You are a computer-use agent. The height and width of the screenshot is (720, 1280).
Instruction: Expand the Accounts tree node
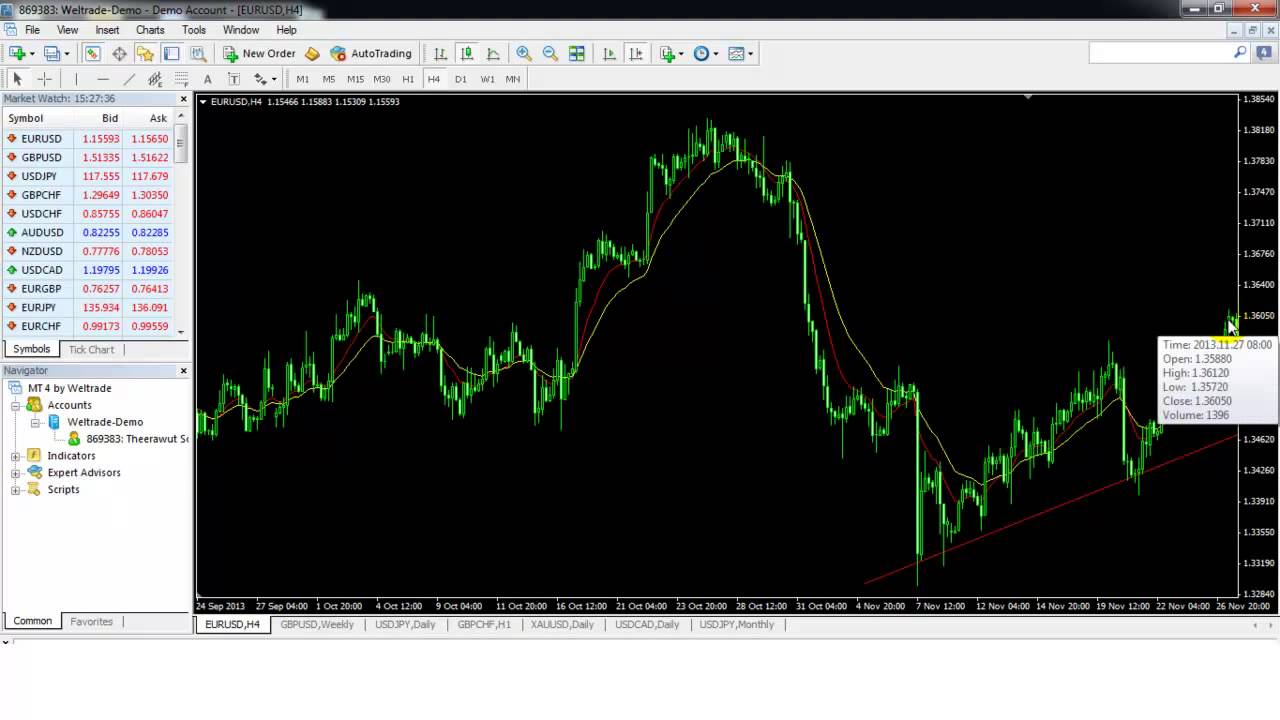(16, 405)
